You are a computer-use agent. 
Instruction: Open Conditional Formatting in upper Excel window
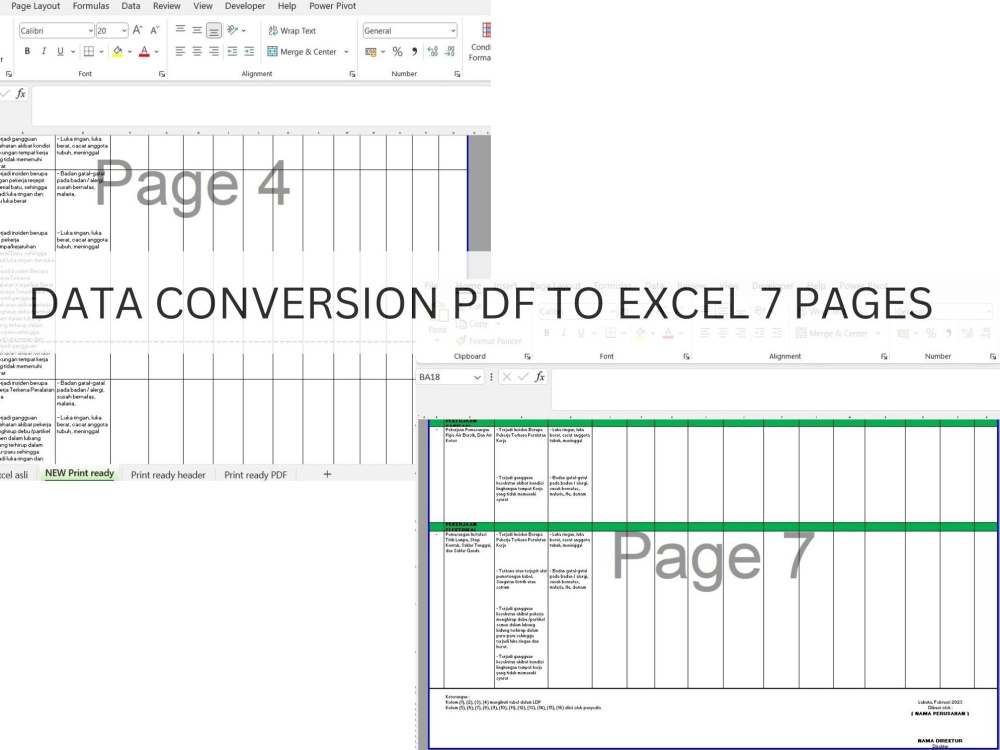pos(481,43)
